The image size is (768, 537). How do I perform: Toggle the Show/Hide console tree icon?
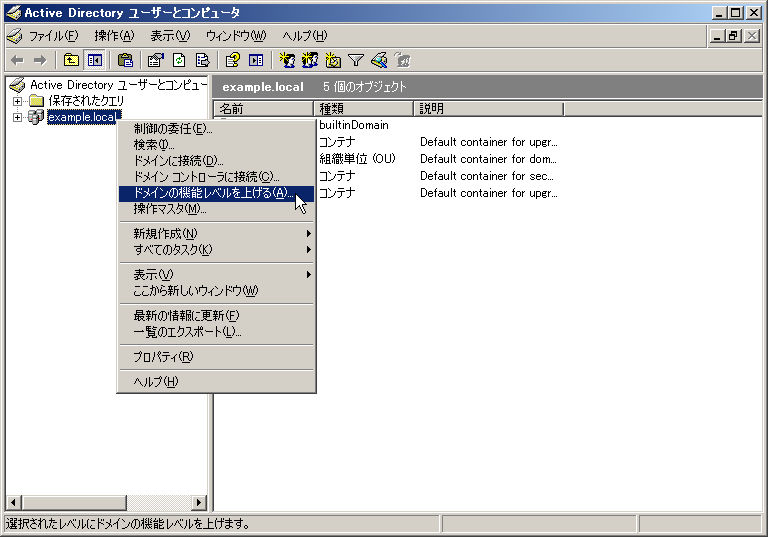tap(95, 60)
